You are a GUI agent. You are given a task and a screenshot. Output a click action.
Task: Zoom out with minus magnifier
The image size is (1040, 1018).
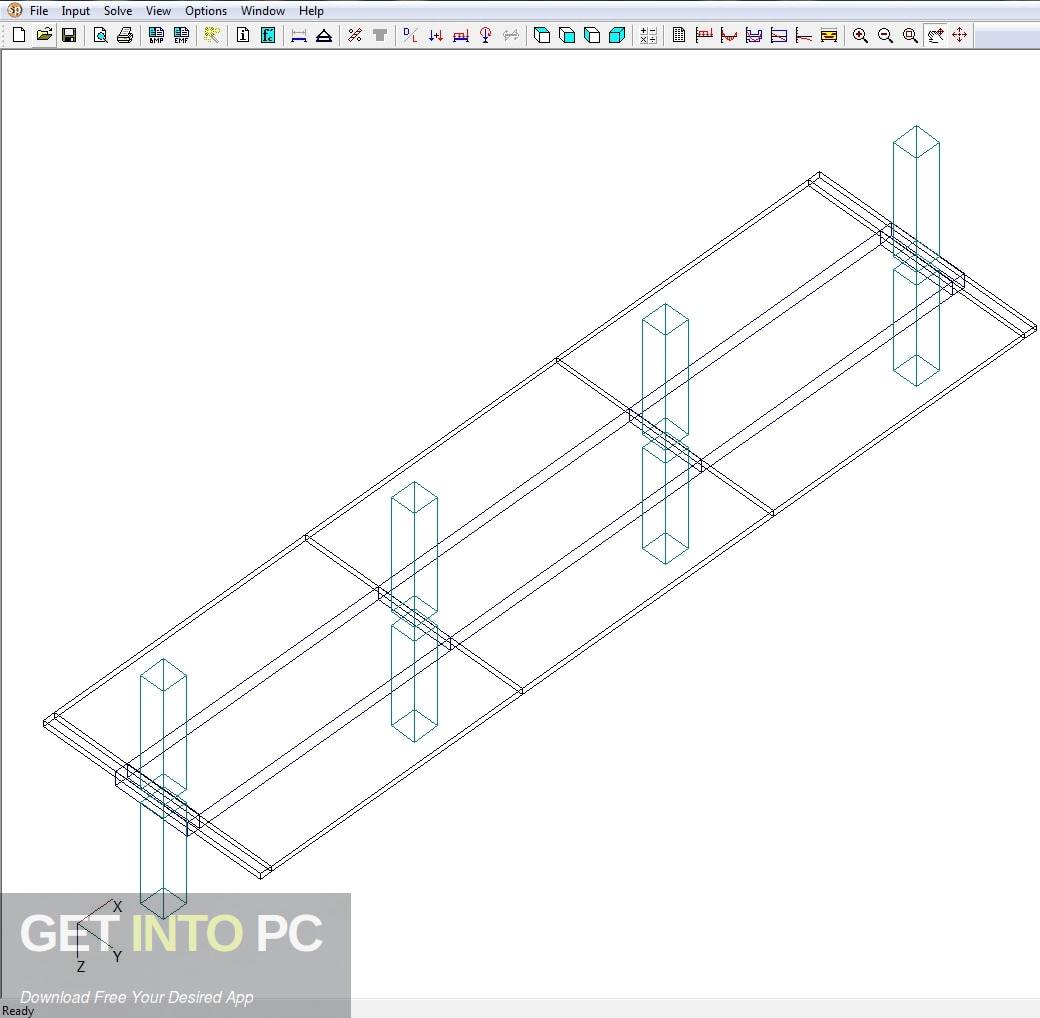point(885,35)
